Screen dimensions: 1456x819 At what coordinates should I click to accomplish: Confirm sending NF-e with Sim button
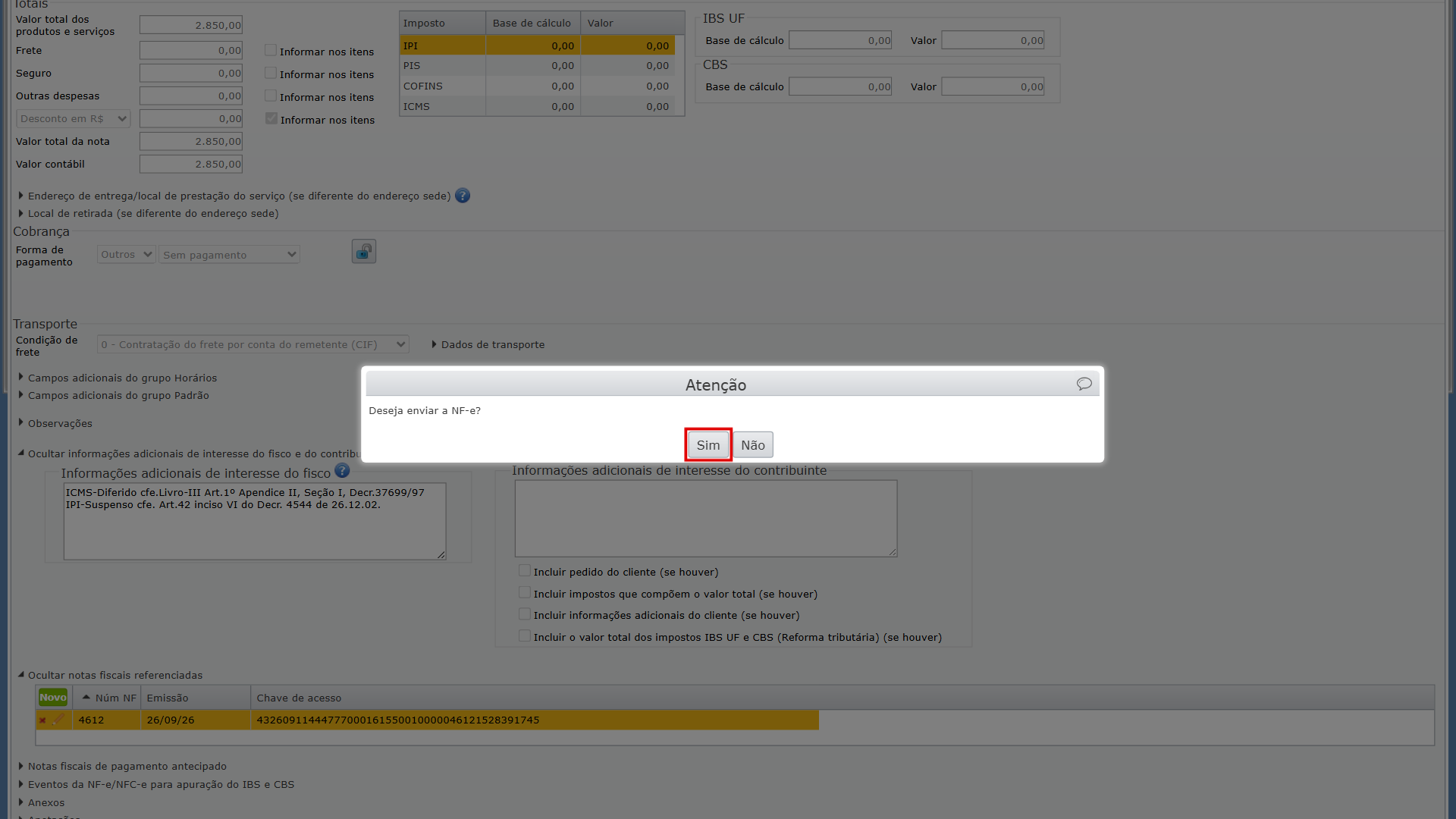708,445
